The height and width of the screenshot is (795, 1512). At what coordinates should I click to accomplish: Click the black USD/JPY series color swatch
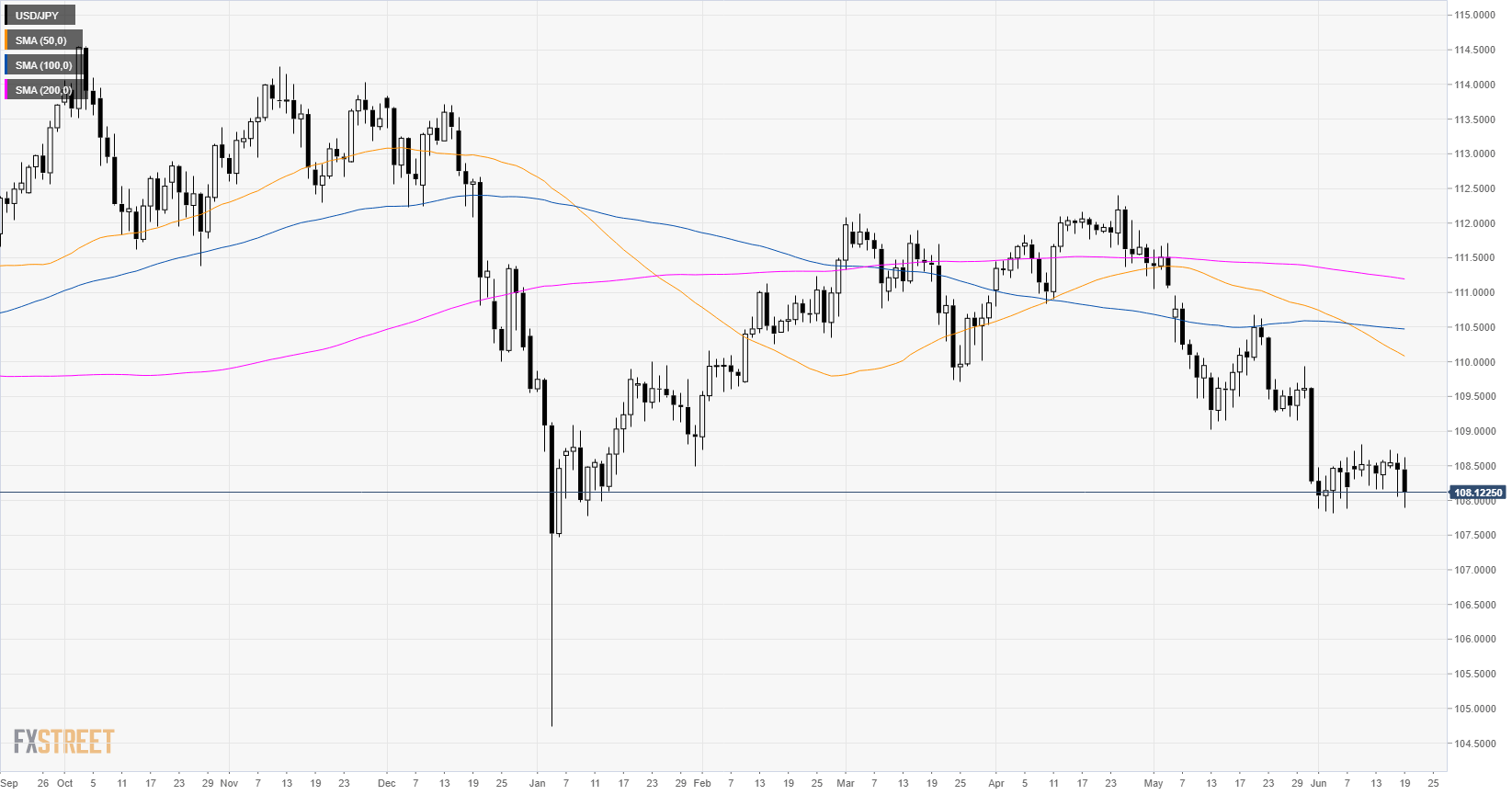[6, 16]
